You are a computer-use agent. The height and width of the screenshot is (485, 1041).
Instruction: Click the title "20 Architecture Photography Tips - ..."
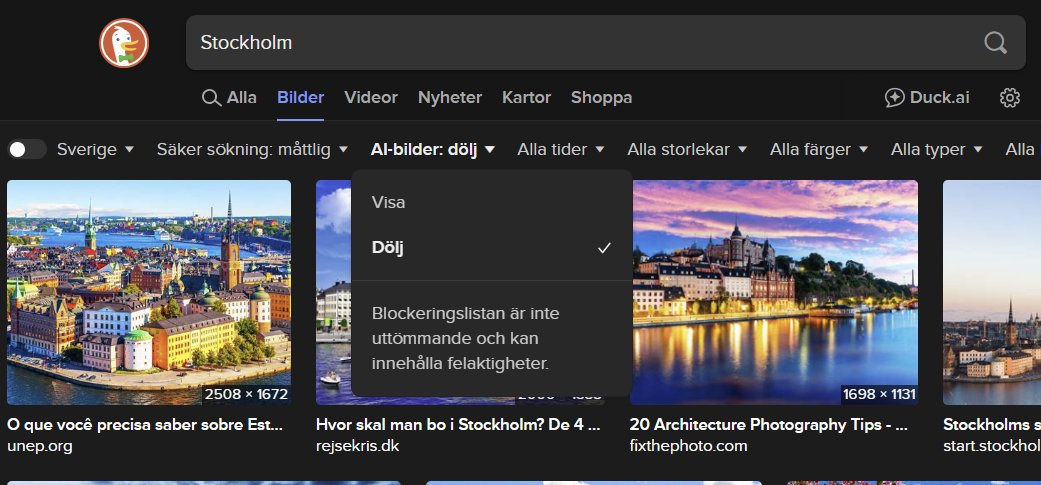[768, 425]
